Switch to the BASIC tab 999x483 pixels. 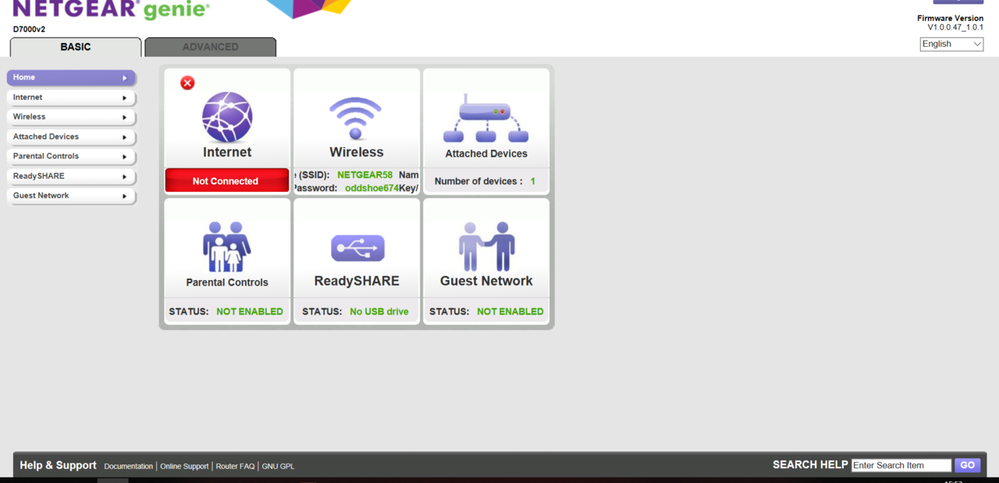[76, 47]
